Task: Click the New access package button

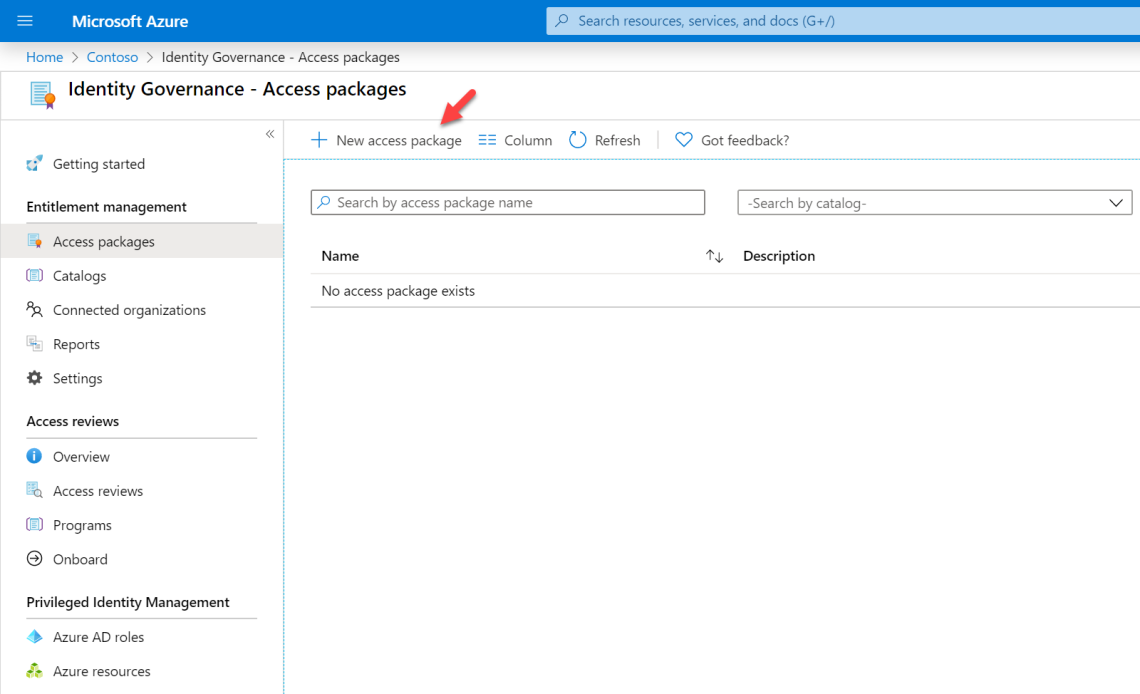Action: (x=386, y=140)
